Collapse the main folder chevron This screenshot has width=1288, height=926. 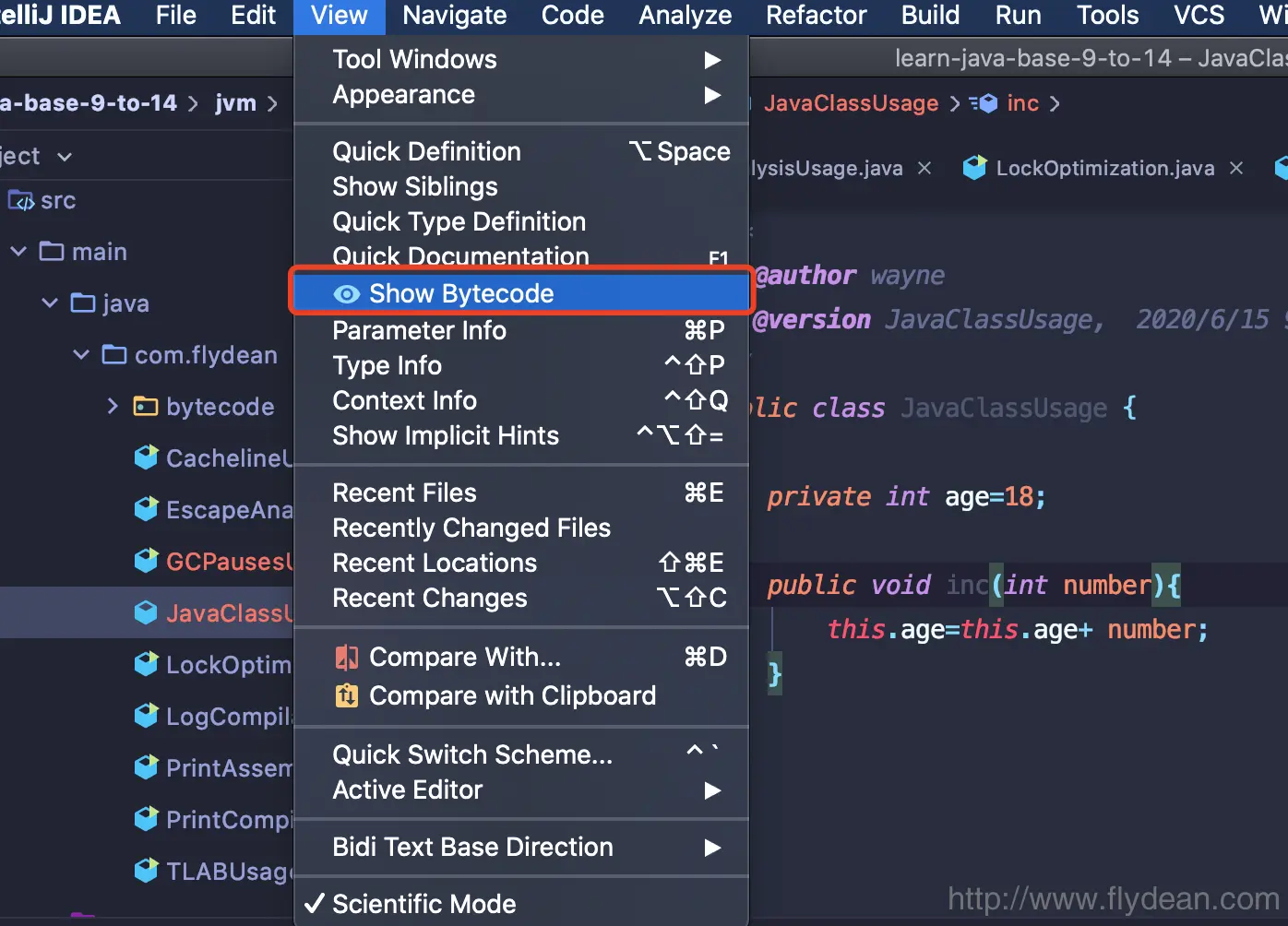18,252
